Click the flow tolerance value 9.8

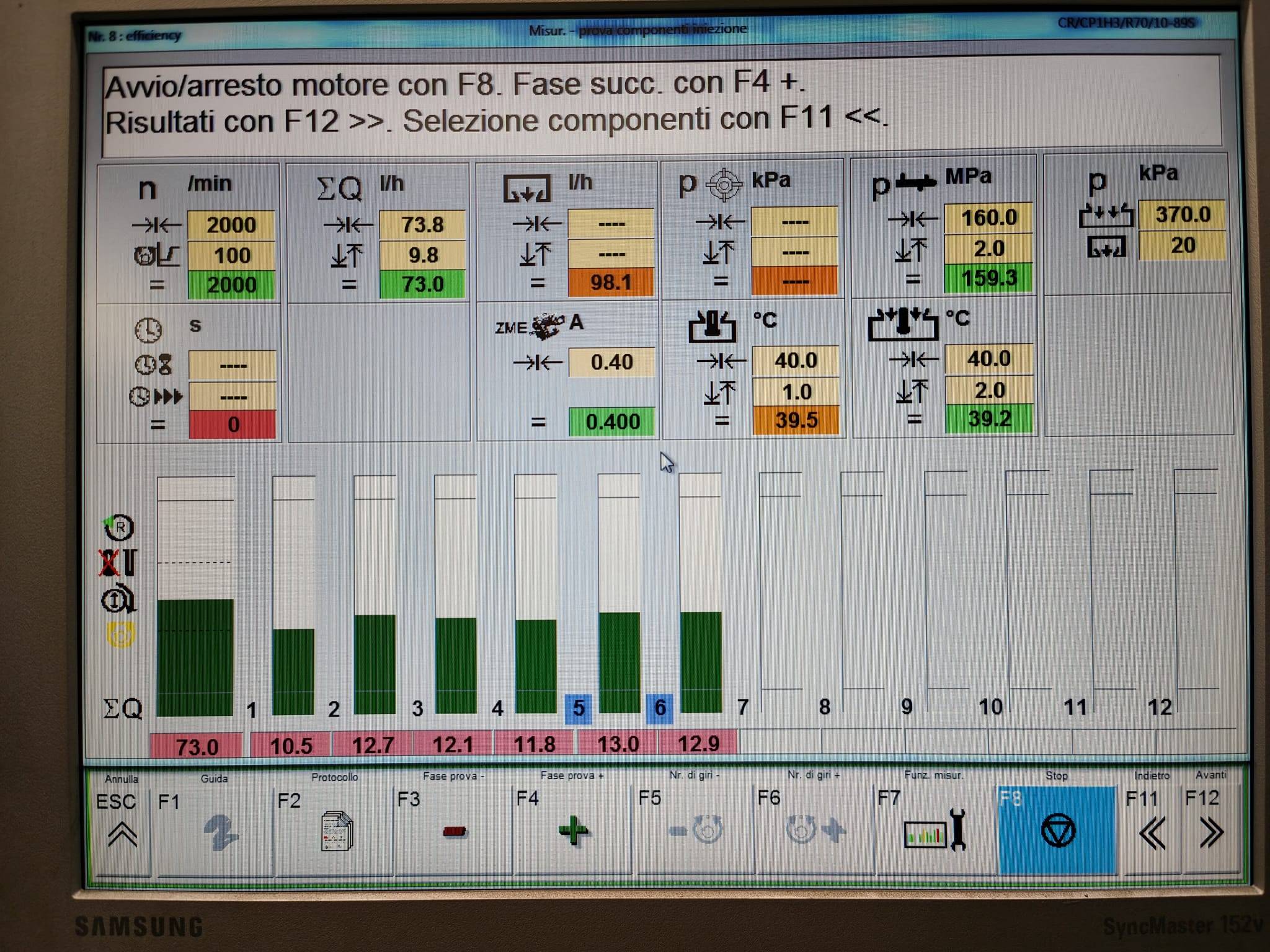coord(422,254)
